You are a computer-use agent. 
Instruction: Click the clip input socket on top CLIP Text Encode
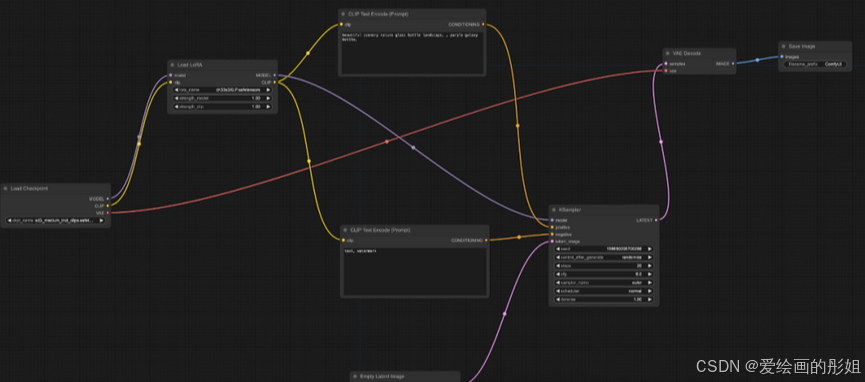tap(341, 24)
